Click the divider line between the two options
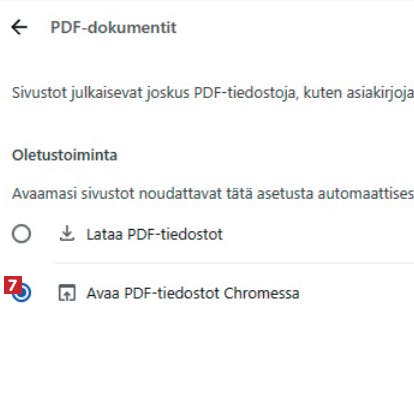This screenshot has height=396, width=414. tap(235, 263)
